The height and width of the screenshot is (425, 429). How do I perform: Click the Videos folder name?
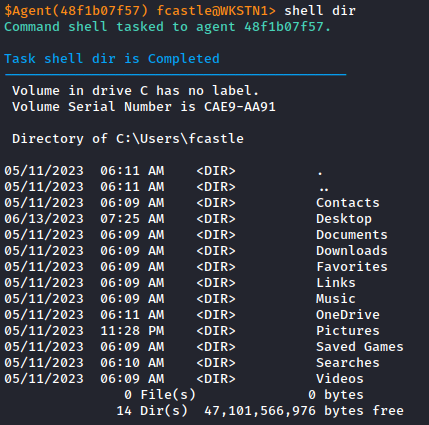point(340,379)
